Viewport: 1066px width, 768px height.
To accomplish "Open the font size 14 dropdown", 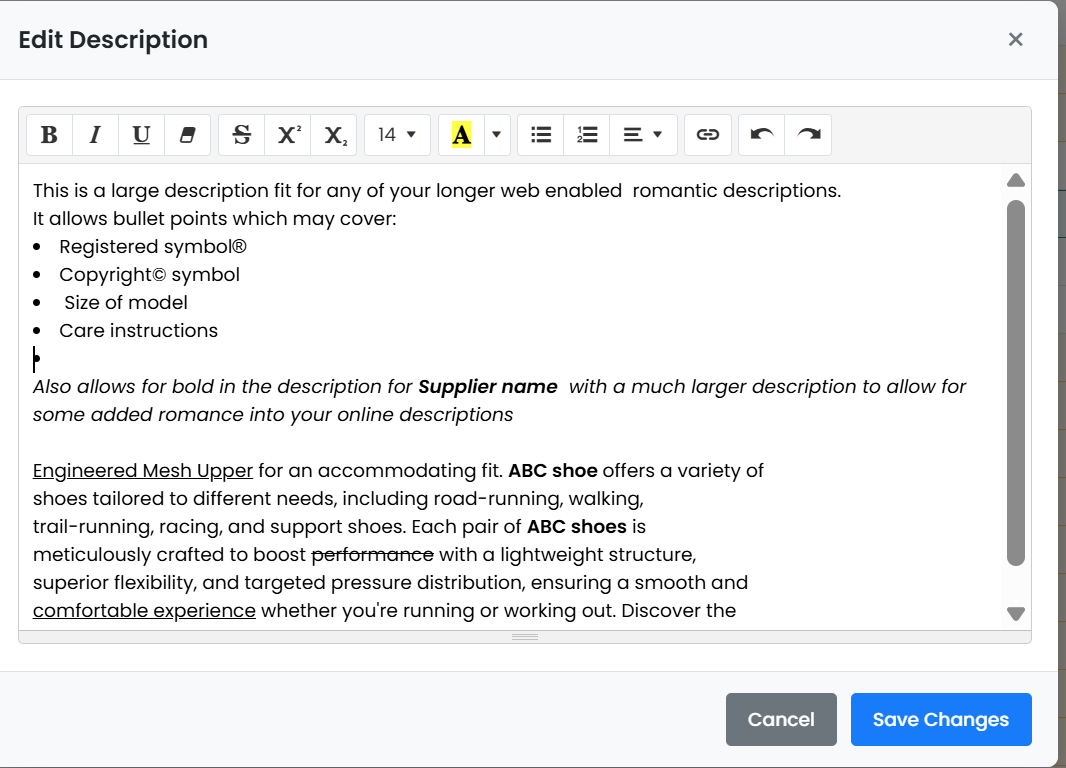I will [x=397, y=135].
